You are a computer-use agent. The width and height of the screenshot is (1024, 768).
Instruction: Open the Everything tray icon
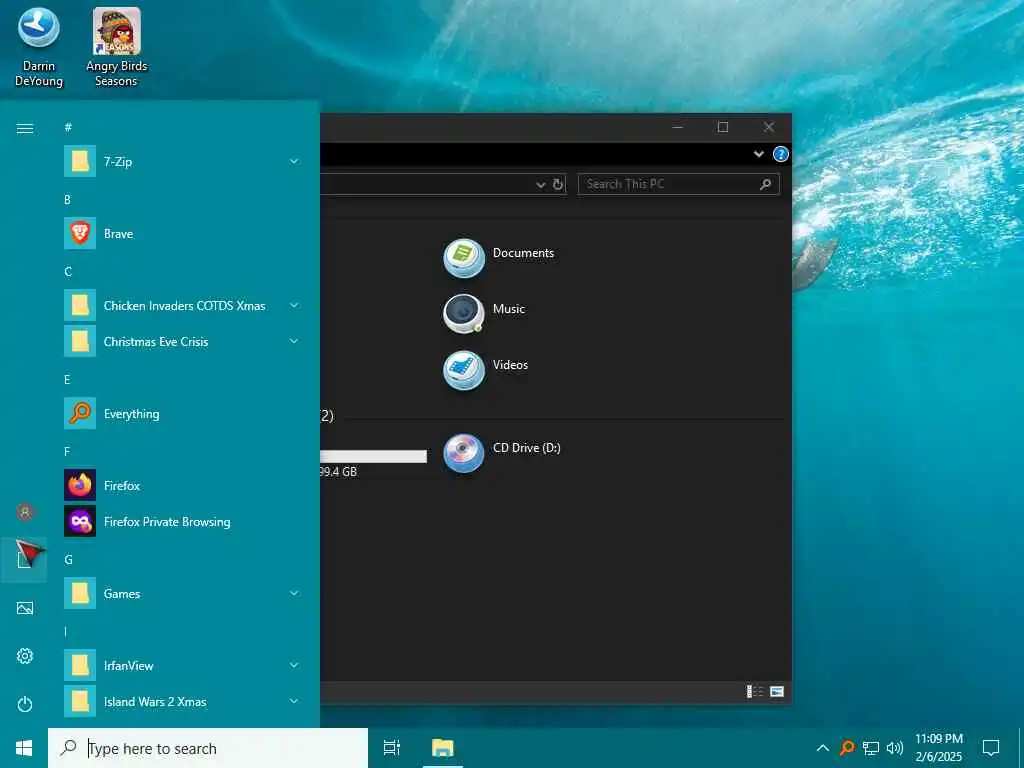click(847, 748)
